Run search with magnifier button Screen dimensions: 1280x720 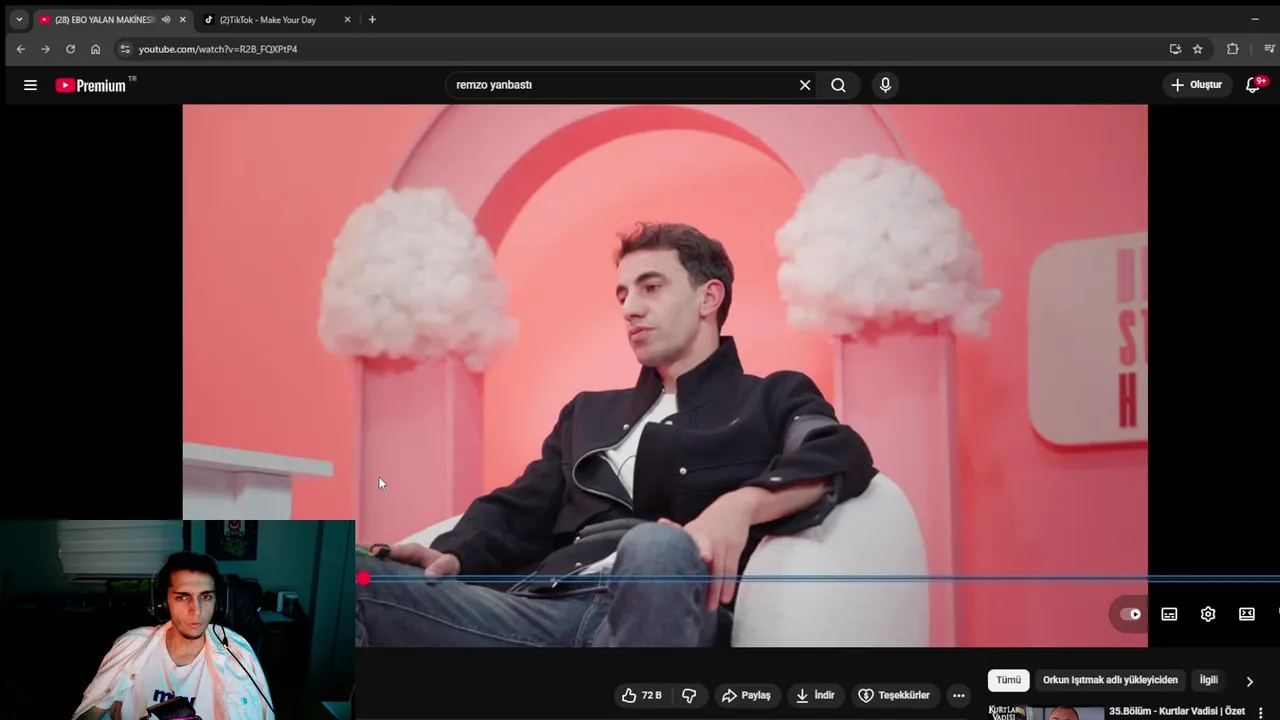[x=838, y=85]
